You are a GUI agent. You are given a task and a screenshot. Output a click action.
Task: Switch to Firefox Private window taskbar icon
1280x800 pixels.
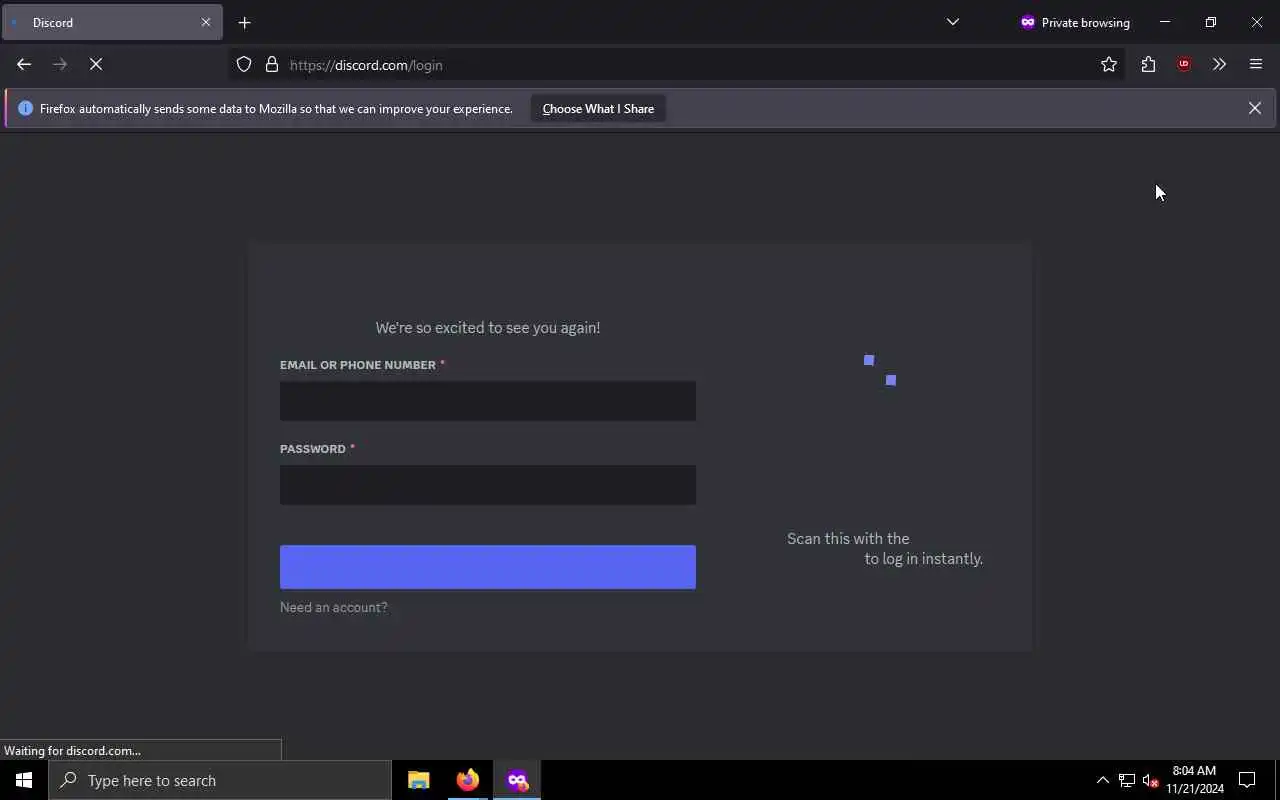(x=517, y=780)
